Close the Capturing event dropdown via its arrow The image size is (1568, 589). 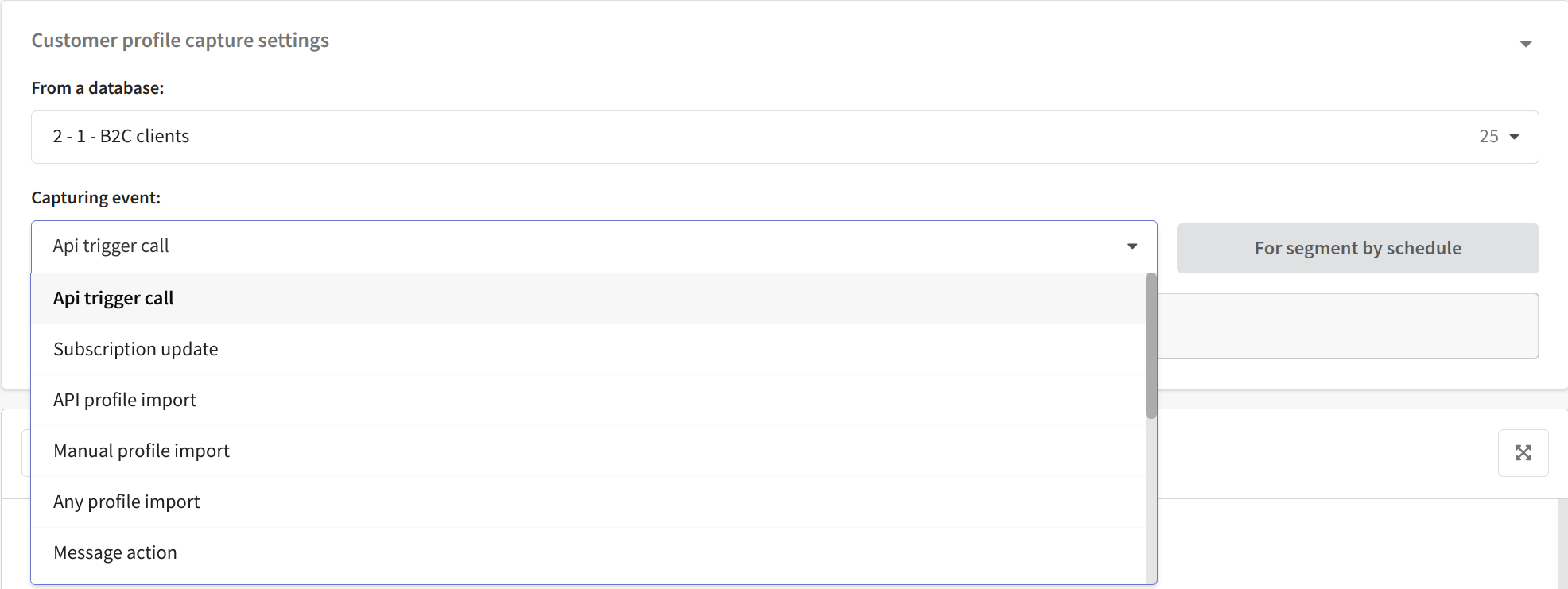[x=1132, y=246]
